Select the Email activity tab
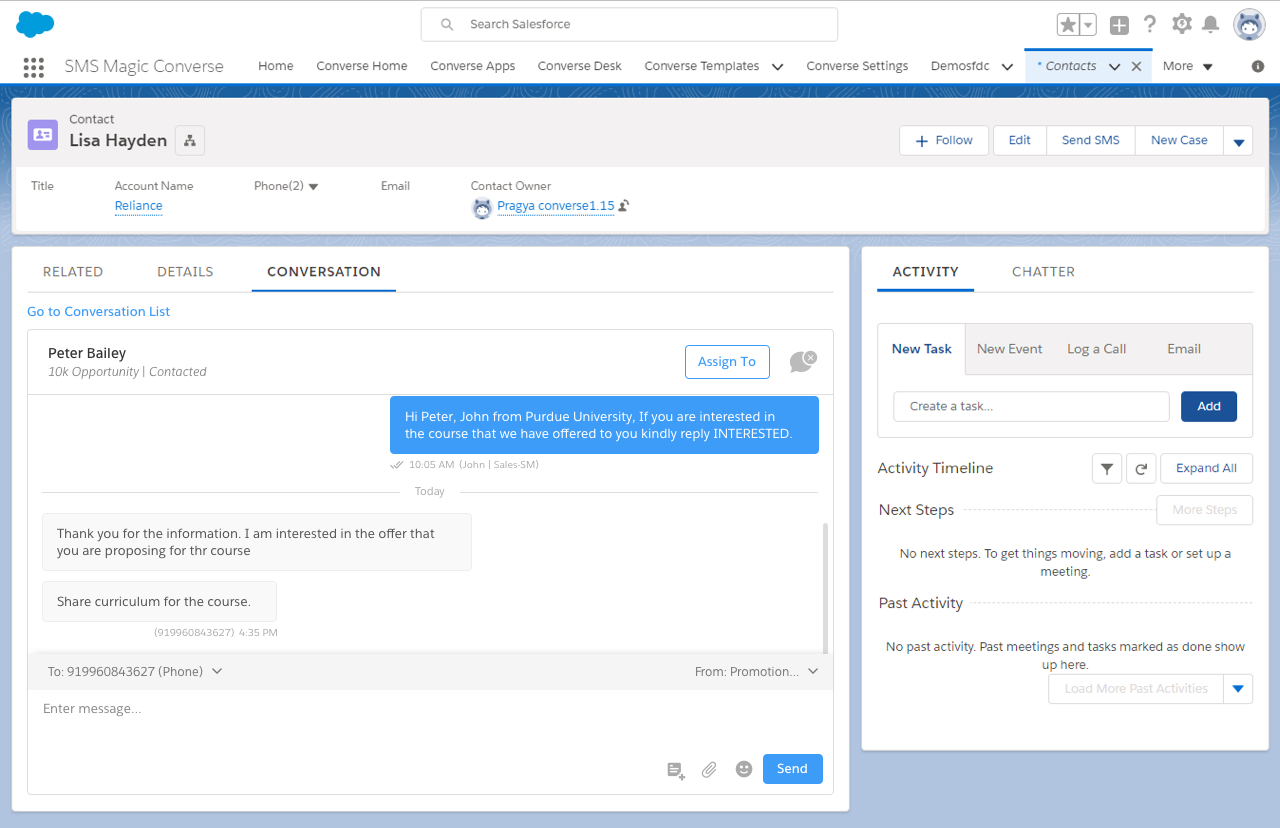Image resolution: width=1280 pixels, height=828 pixels. (1184, 349)
